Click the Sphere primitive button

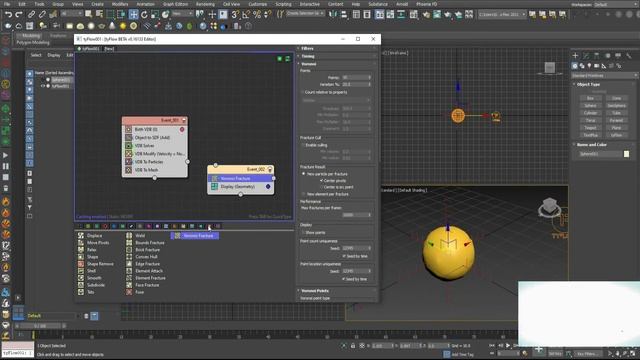[590, 106]
